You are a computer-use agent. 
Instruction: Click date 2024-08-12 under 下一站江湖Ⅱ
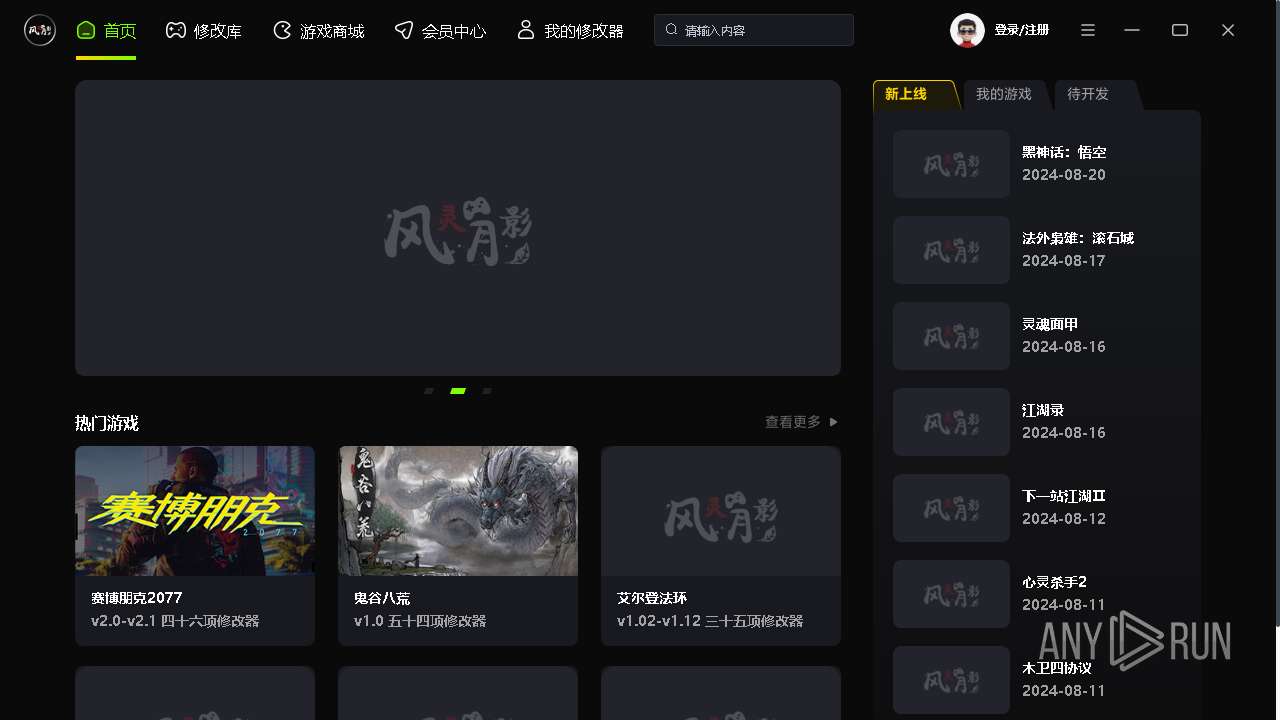pos(1064,519)
